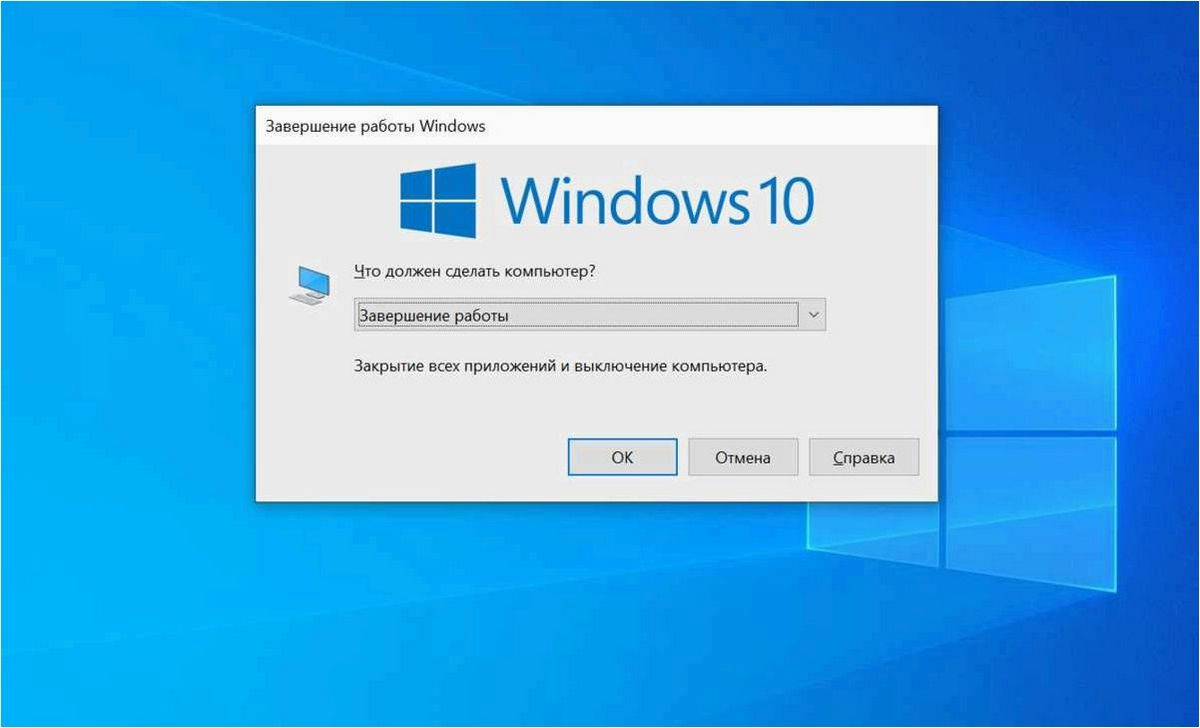Confirm shutdown with the OK button
Viewport: 1200px width, 728px height.
coord(622,457)
